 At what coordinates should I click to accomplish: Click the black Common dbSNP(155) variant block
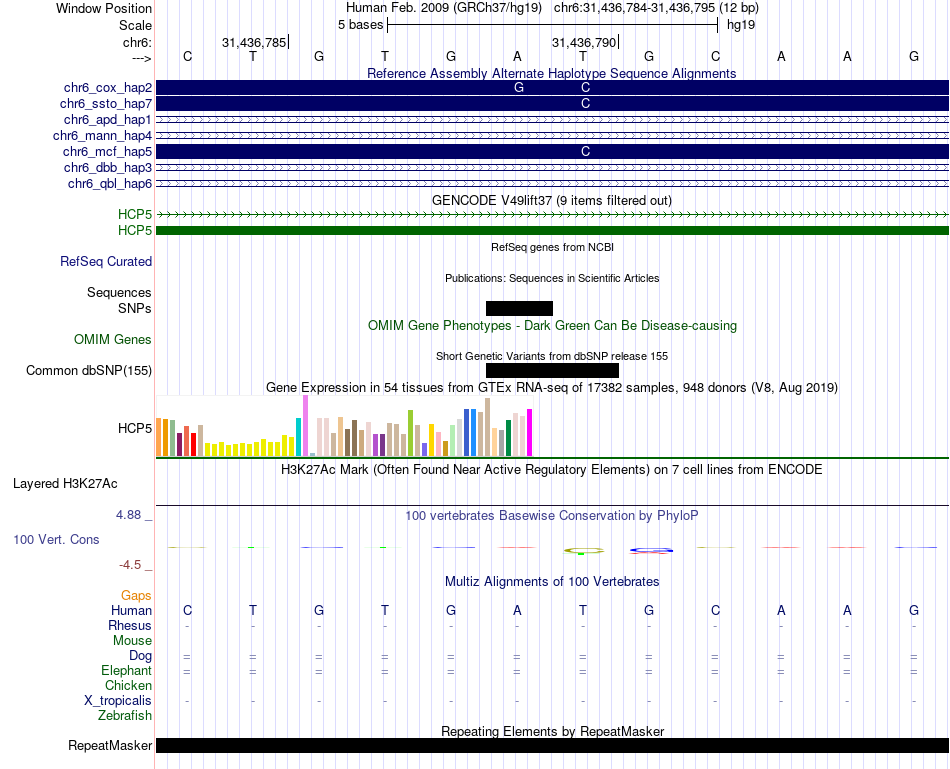point(553,370)
